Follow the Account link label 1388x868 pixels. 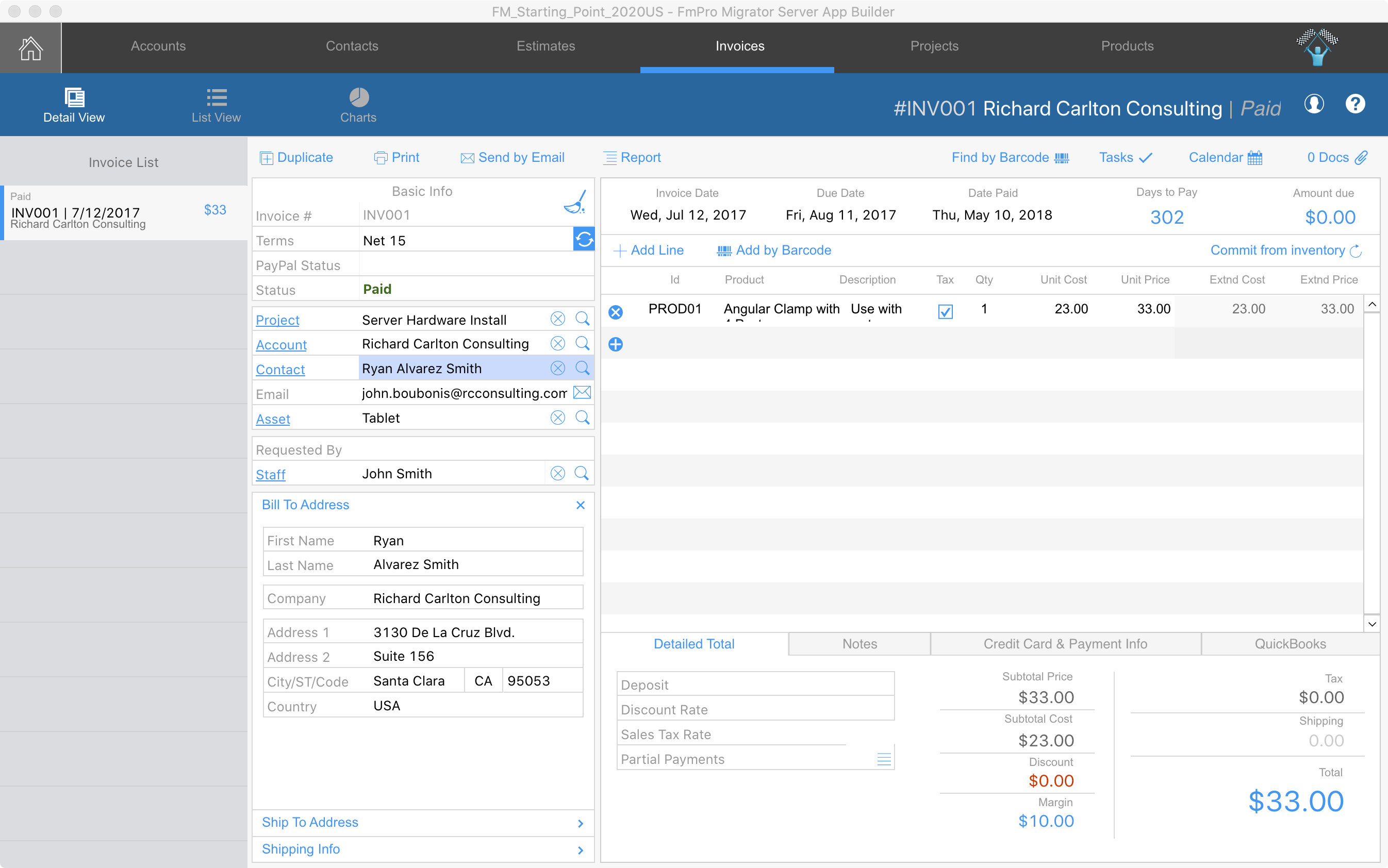coord(281,344)
